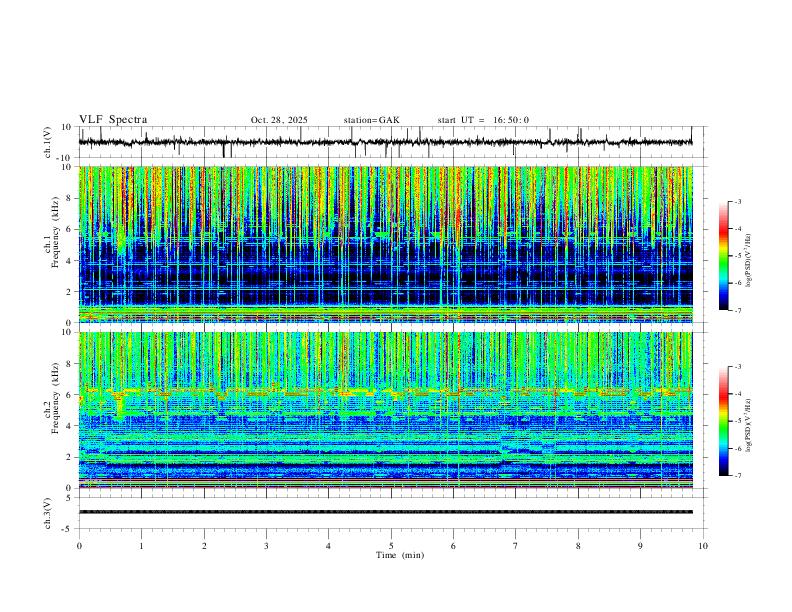Click the time axis tick label "1"
792x612 pixels.
pyautogui.click(x=141, y=546)
